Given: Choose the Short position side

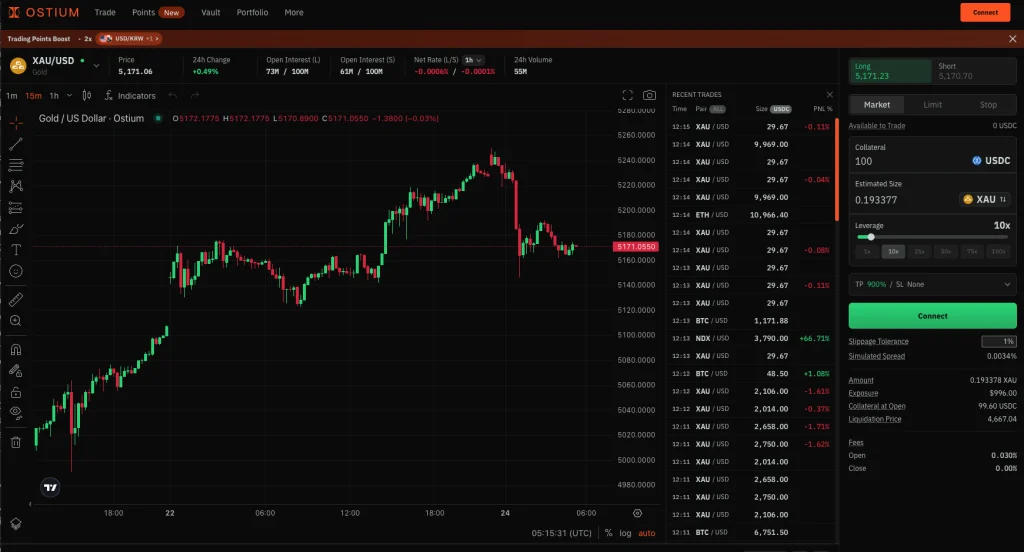Looking at the screenshot, I should pos(974,71).
